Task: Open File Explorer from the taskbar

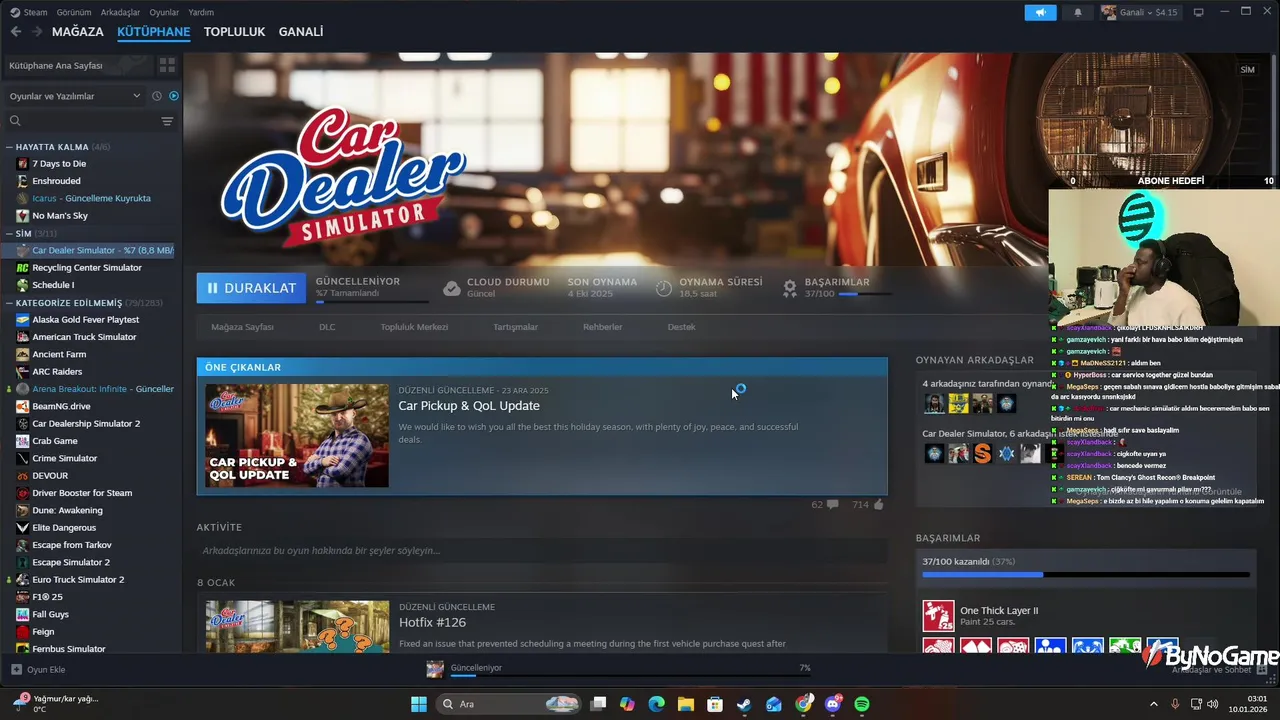Action: [x=686, y=704]
